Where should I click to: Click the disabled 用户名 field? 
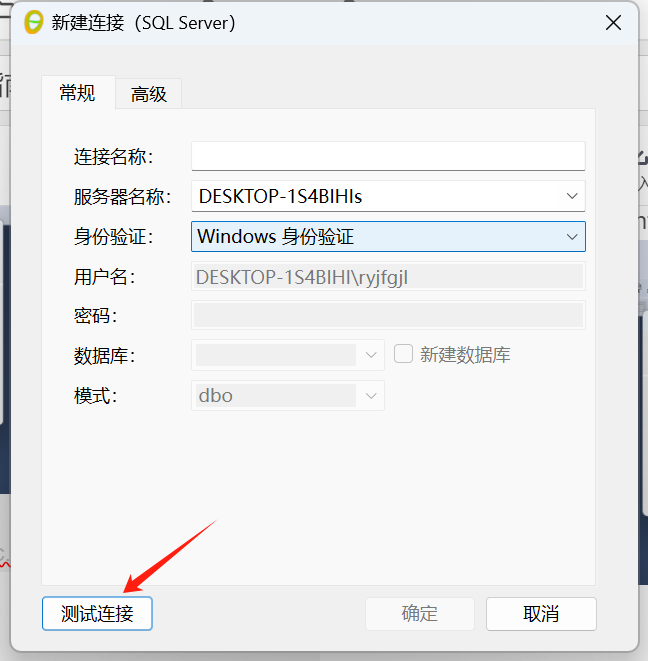tap(388, 277)
